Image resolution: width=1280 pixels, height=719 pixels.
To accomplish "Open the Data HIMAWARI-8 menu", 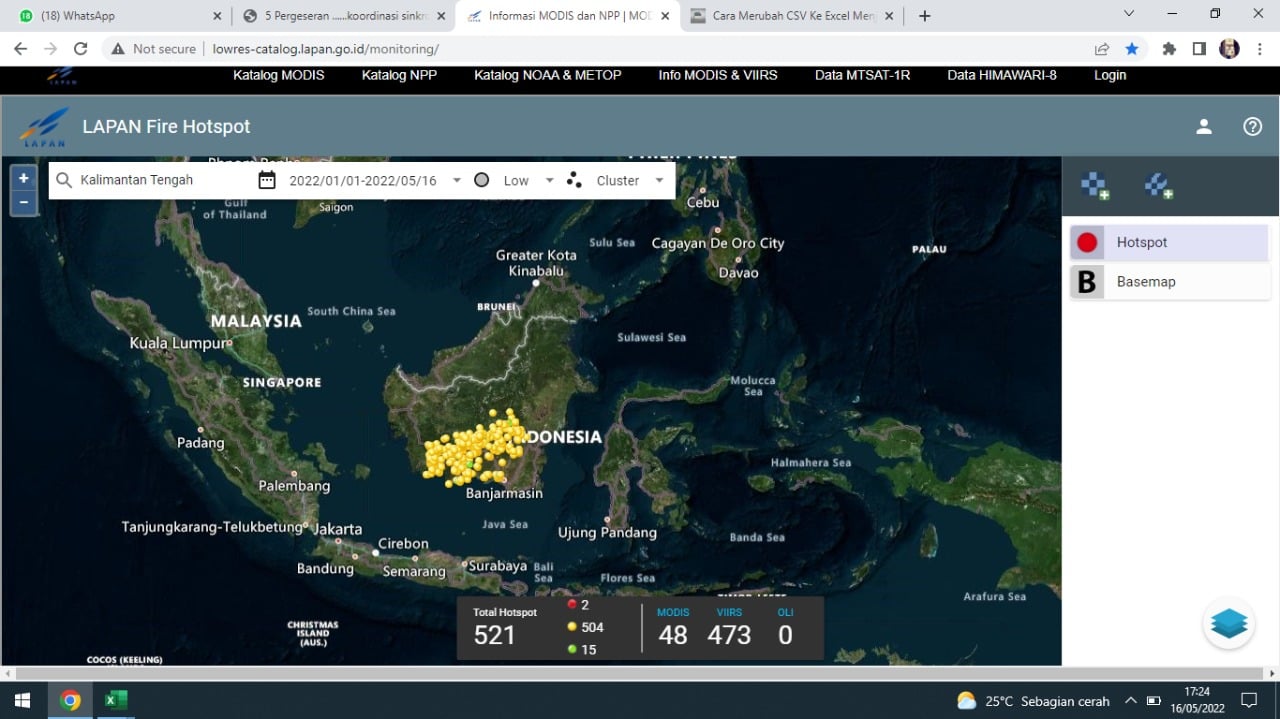I will tap(1002, 75).
